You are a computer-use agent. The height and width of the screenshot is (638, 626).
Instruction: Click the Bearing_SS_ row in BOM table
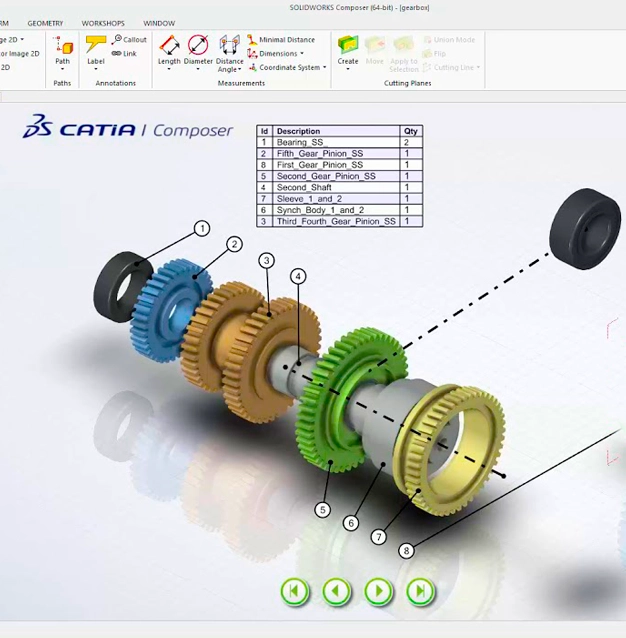340,142
